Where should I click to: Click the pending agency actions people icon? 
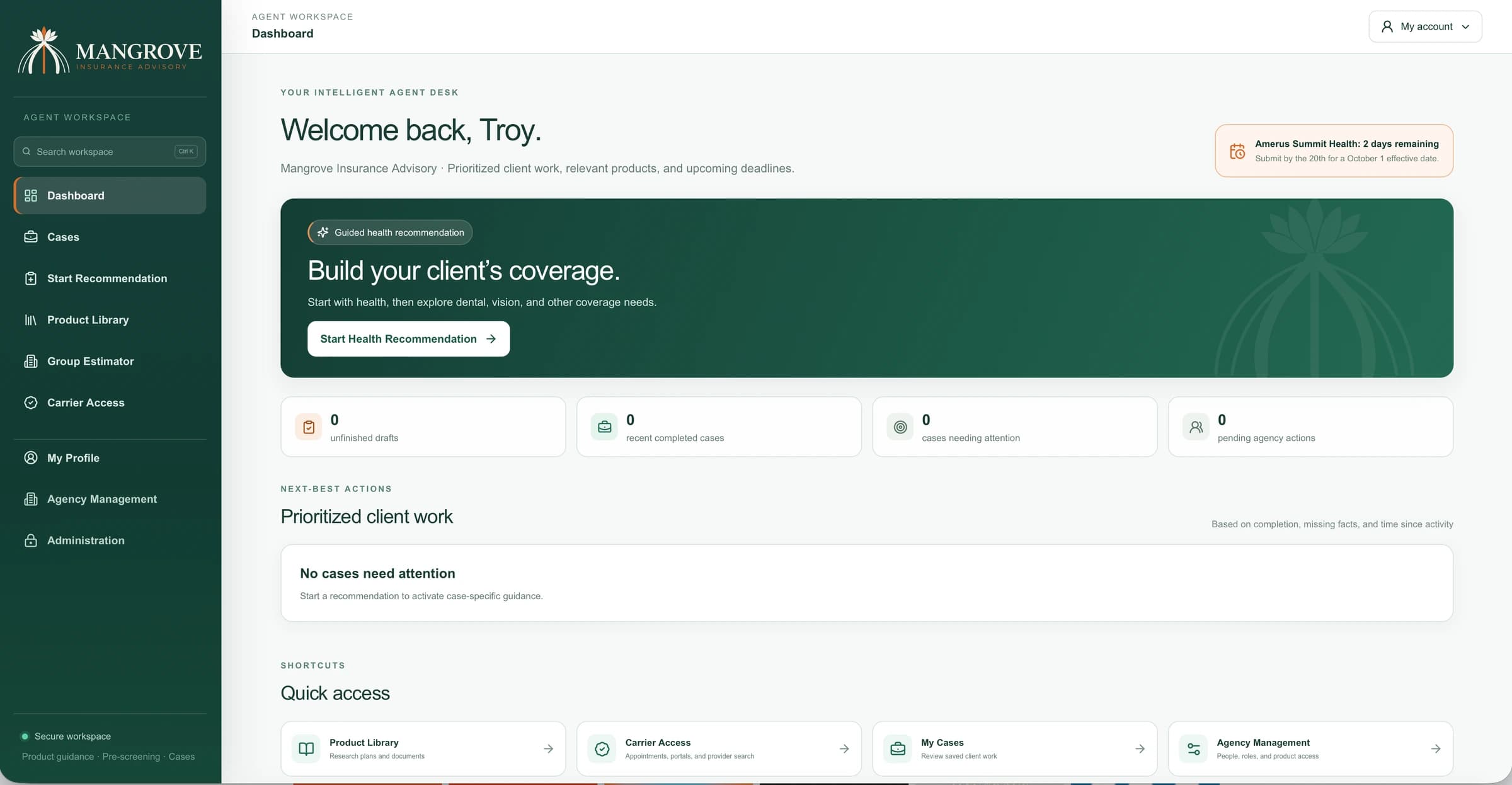point(1196,427)
